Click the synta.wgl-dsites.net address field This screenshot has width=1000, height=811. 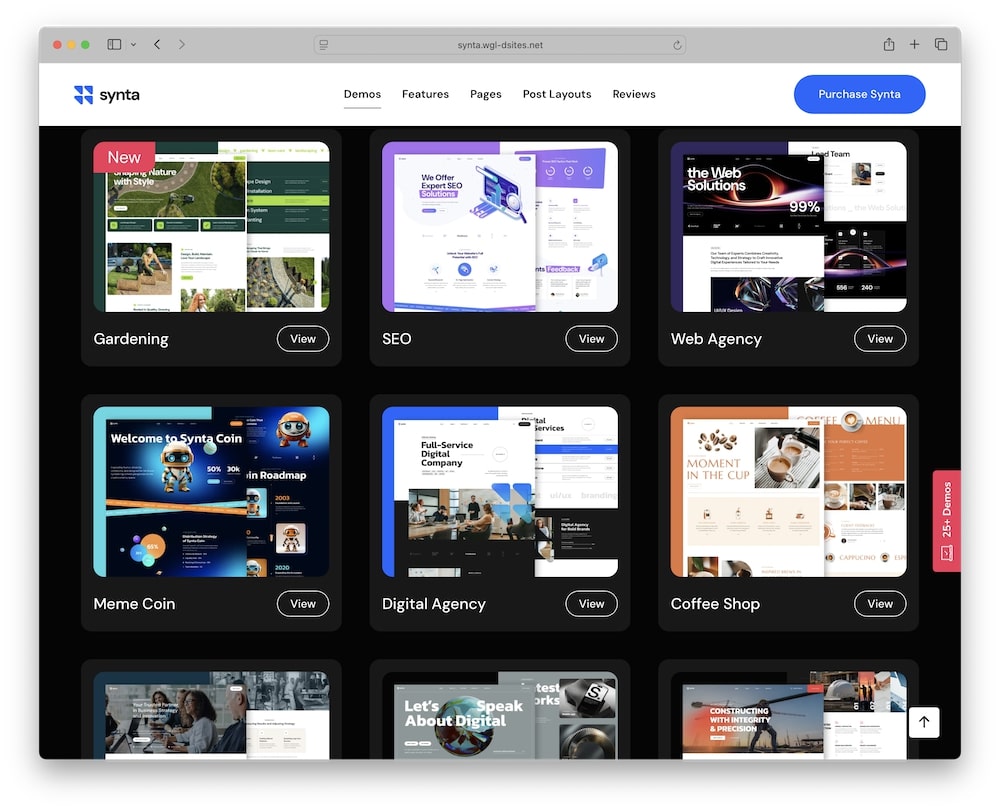coord(500,45)
